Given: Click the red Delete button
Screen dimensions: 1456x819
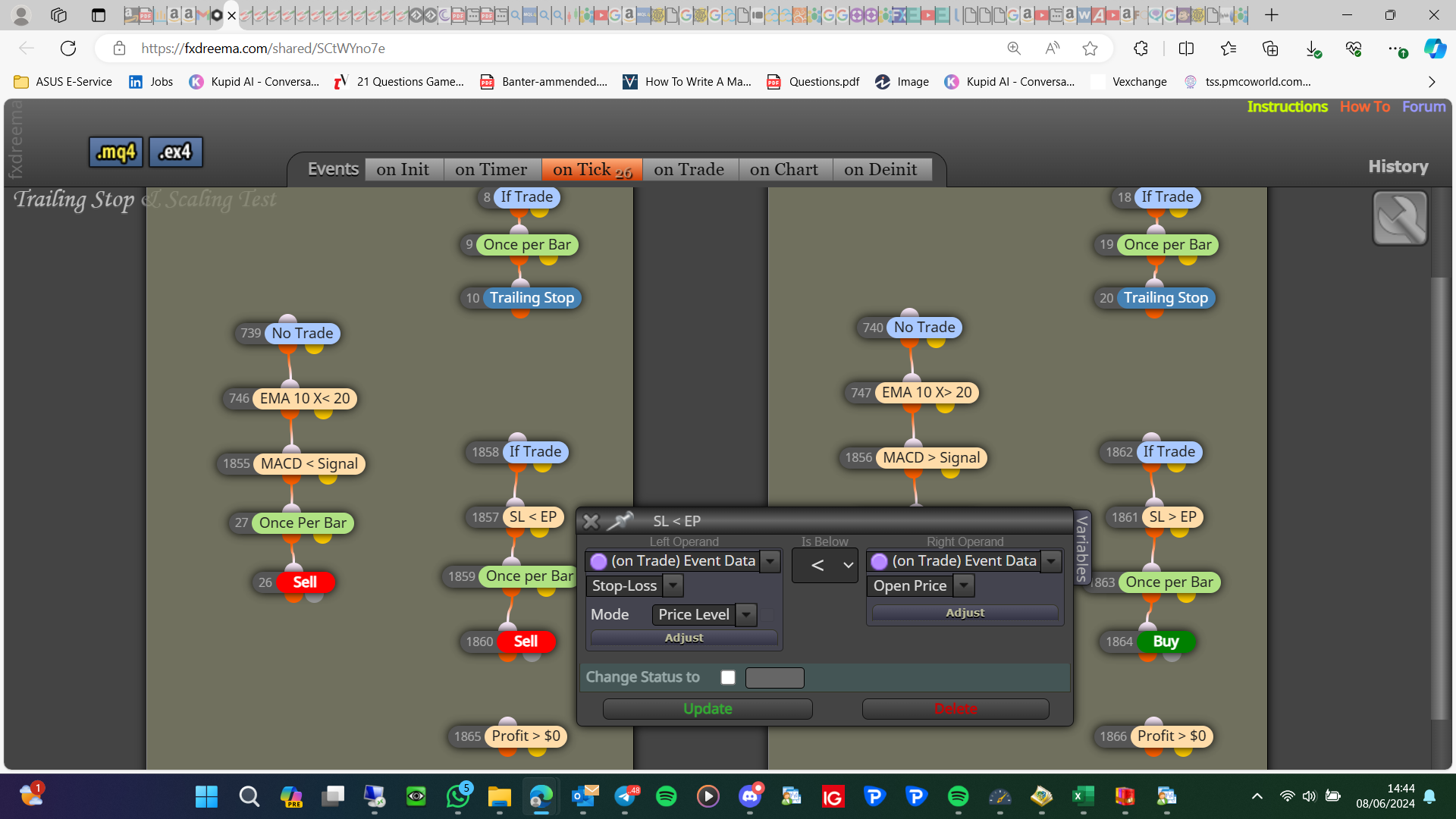Looking at the screenshot, I should point(955,709).
